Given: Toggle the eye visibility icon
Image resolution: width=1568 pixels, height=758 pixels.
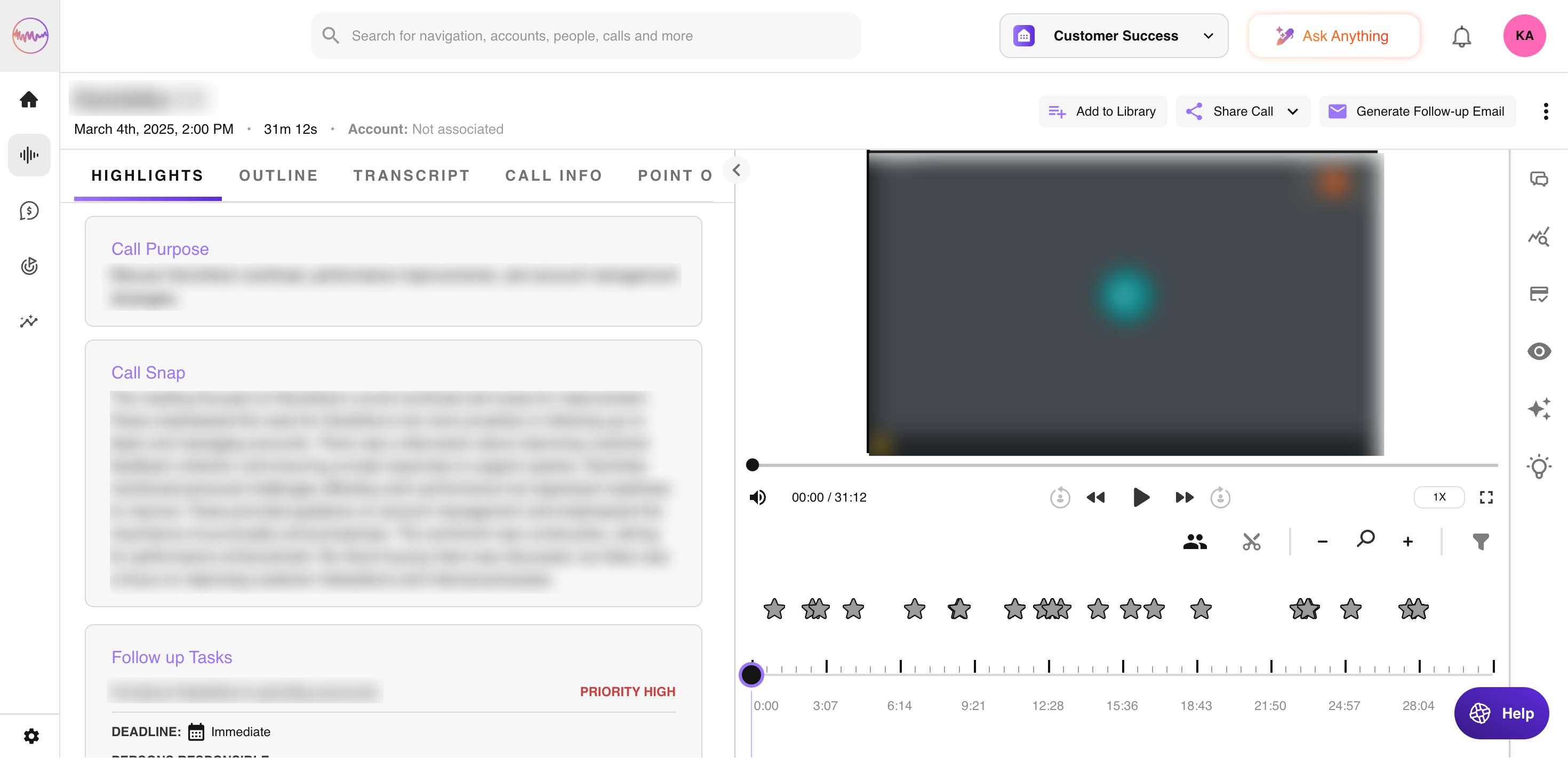Looking at the screenshot, I should (x=1538, y=351).
